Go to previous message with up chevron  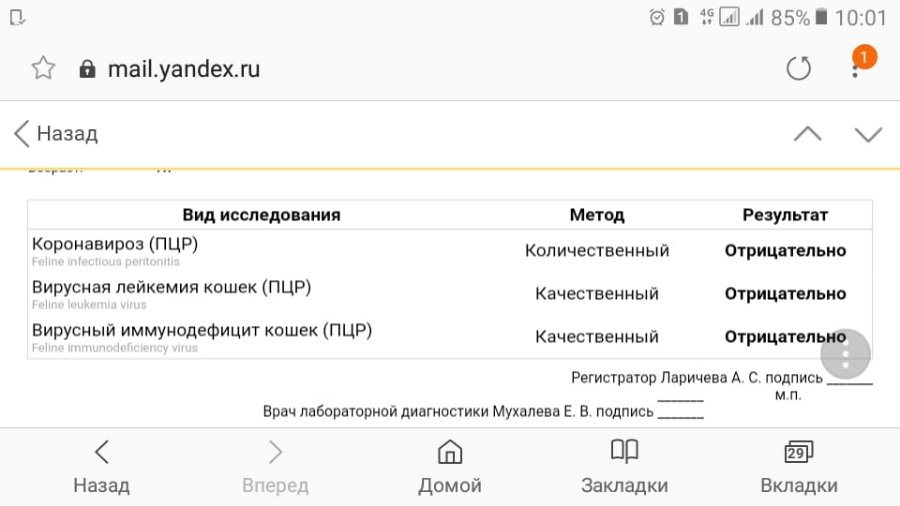click(808, 134)
